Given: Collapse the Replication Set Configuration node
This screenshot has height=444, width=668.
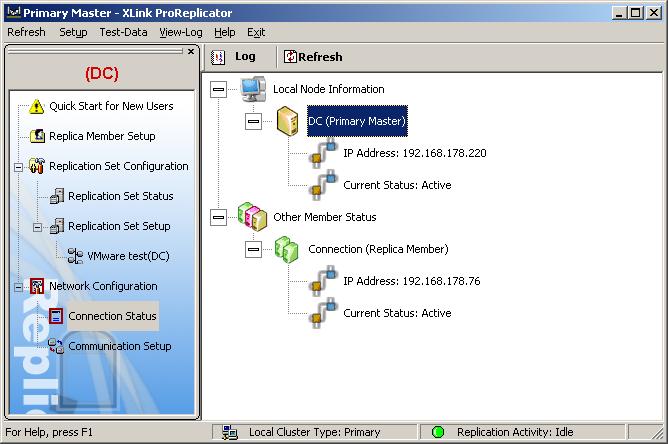Looking at the screenshot, I should tap(18, 167).
